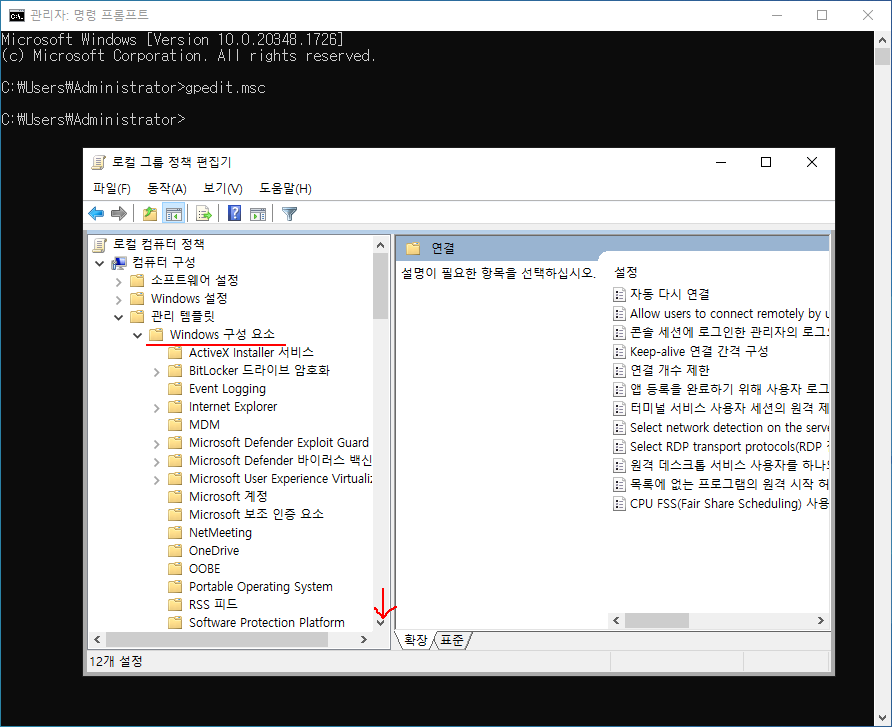Click the scroll icon of 로컬 컴퓨터 정책
This screenshot has height=727, width=892.
tap(100, 245)
